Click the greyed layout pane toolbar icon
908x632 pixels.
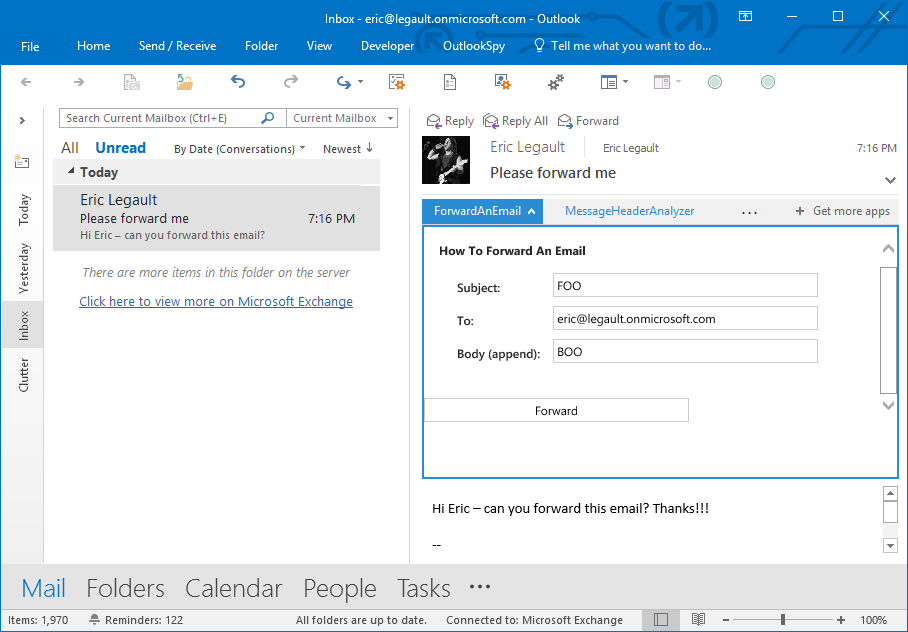click(662, 82)
